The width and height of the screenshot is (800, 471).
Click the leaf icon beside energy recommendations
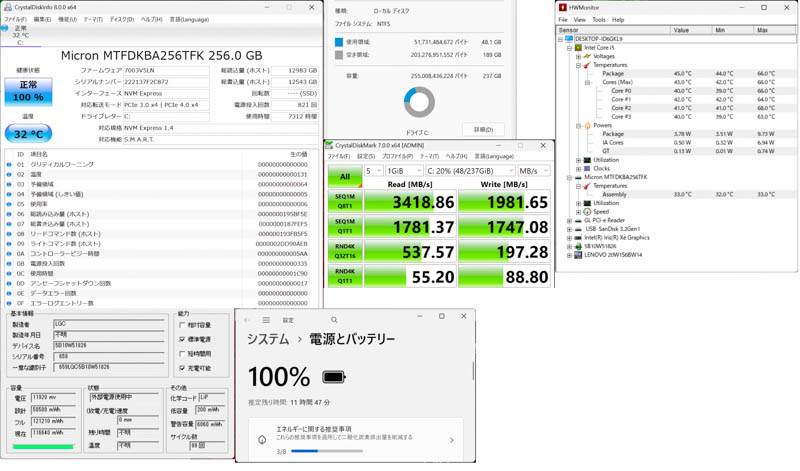262,439
